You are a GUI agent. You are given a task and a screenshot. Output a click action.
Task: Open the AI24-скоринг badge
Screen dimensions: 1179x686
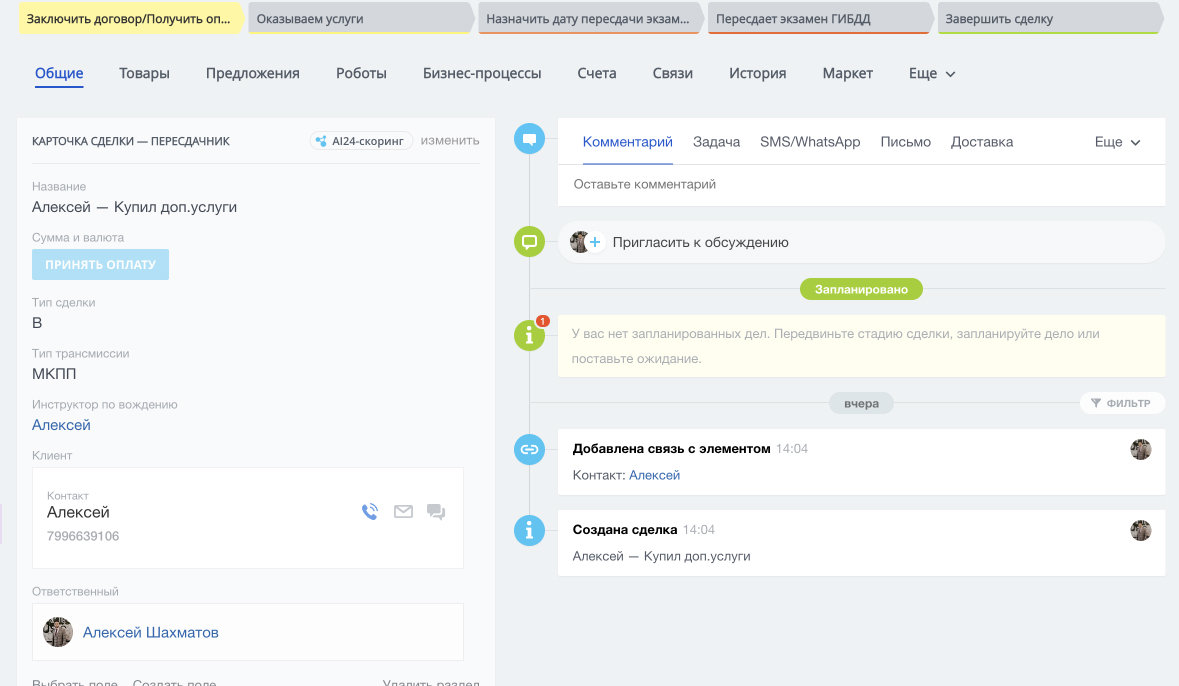click(361, 141)
